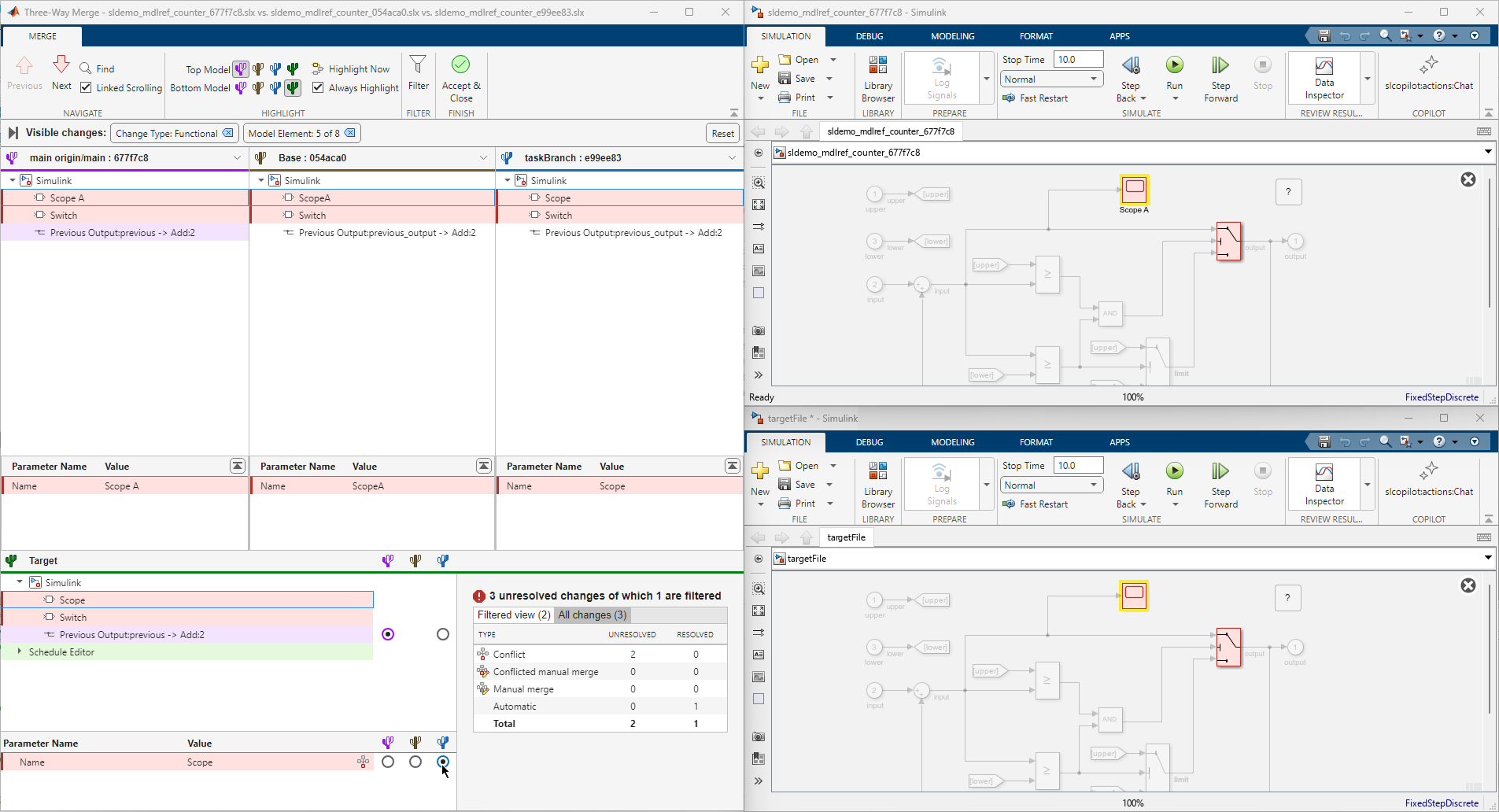Collapse Simulink node in main origin tree
Image resolution: width=1499 pixels, height=812 pixels.
pyautogui.click(x=13, y=181)
